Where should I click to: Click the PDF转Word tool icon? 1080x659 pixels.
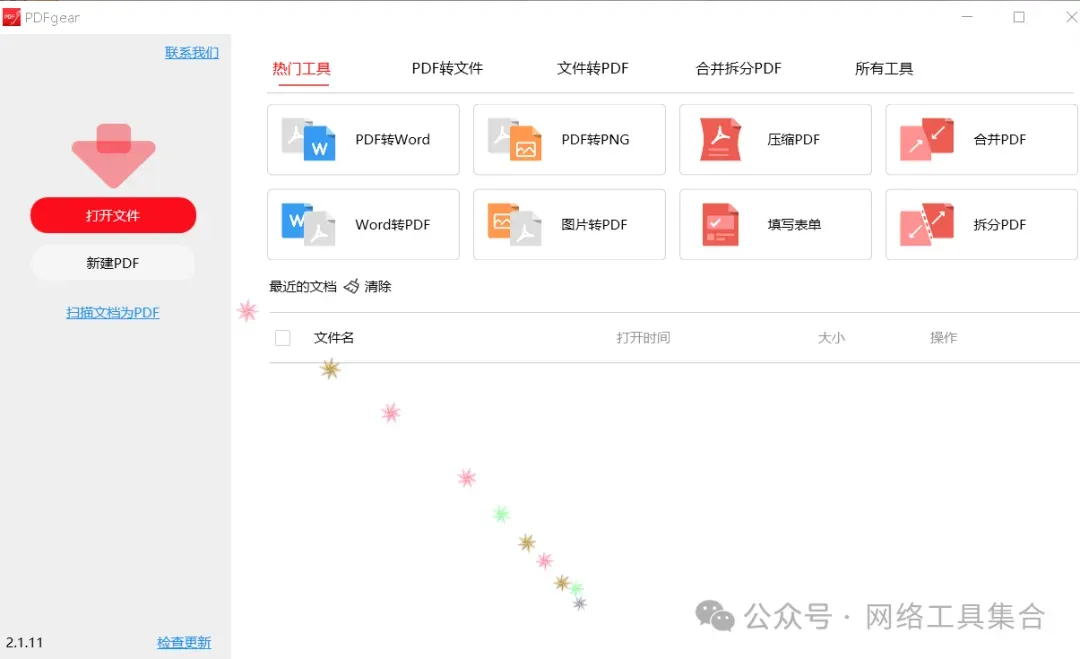coord(309,139)
